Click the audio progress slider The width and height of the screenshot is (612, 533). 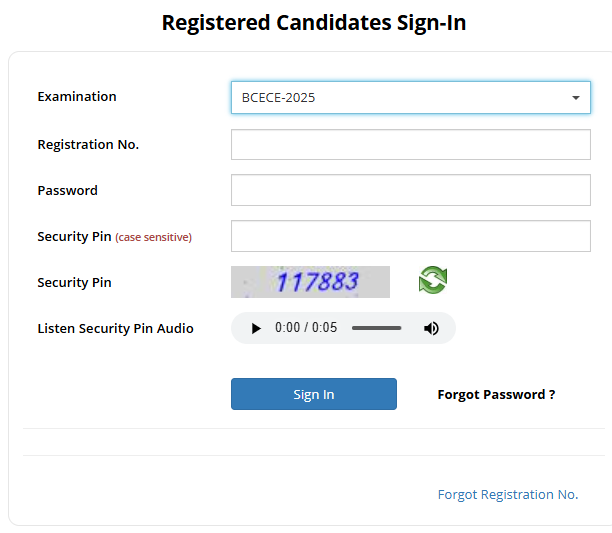pyautogui.click(x=376, y=328)
